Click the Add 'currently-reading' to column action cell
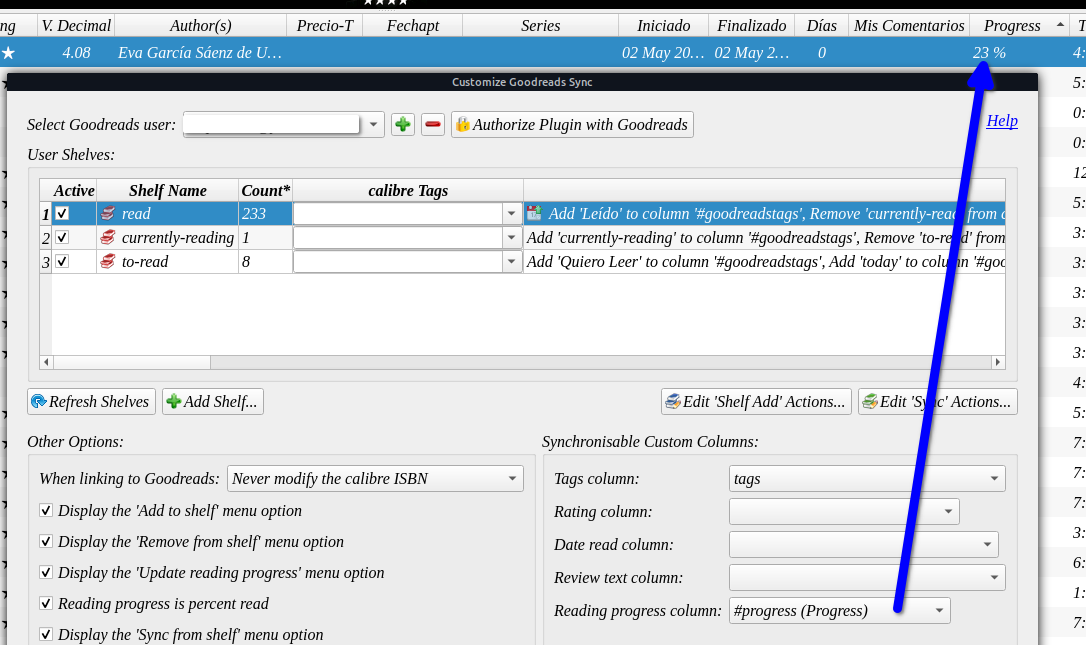Screen dimensions: 1086x645 pyautogui.click(x=765, y=238)
